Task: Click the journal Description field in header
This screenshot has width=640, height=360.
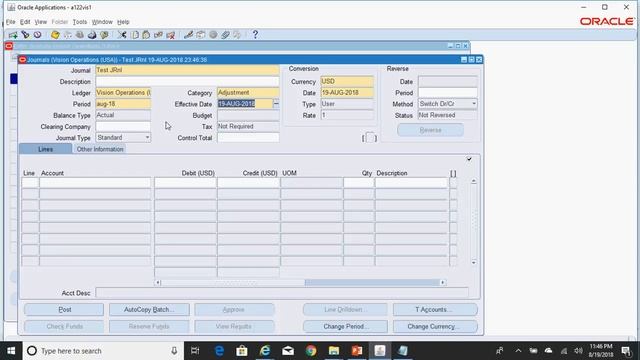Action: [x=187, y=82]
